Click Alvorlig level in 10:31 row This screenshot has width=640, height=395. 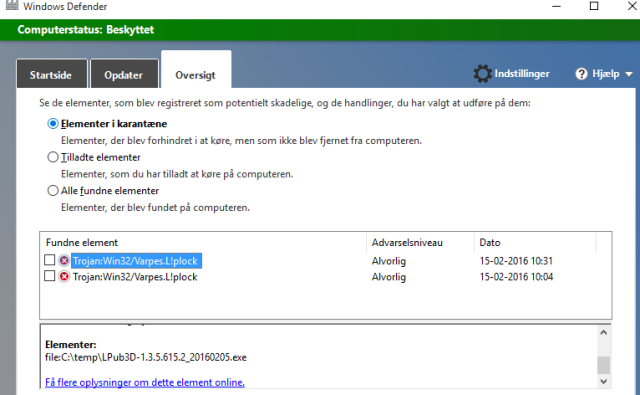pos(389,261)
